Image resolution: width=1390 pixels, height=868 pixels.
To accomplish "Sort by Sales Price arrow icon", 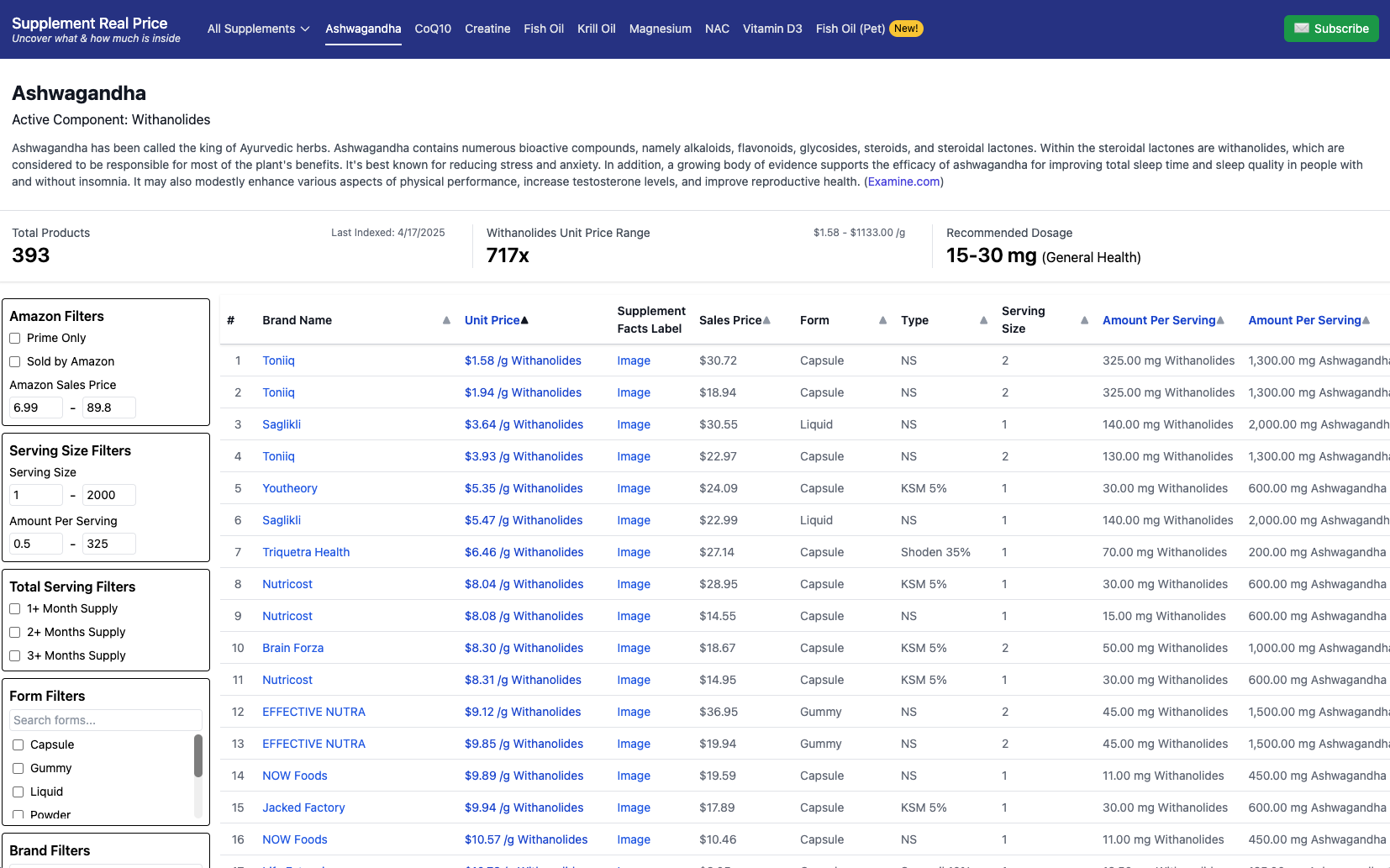I will tap(766, 320).
